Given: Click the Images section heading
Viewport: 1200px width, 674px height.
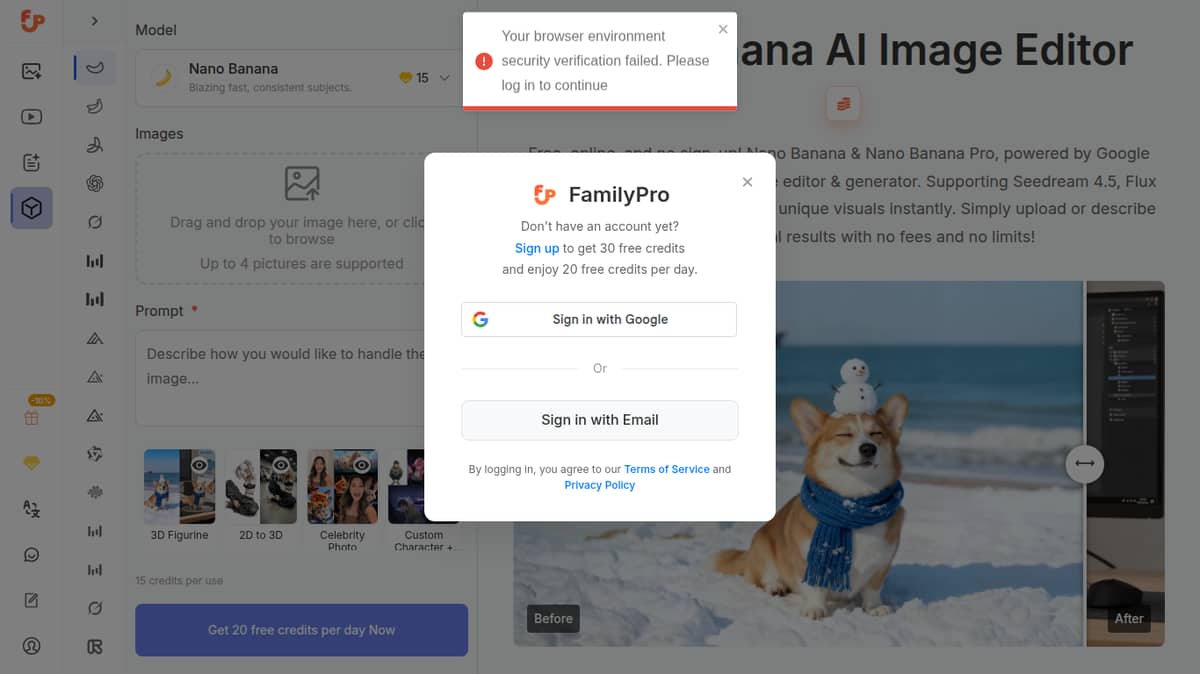Looking at the screenshot, I should click(x=159, y=133).
